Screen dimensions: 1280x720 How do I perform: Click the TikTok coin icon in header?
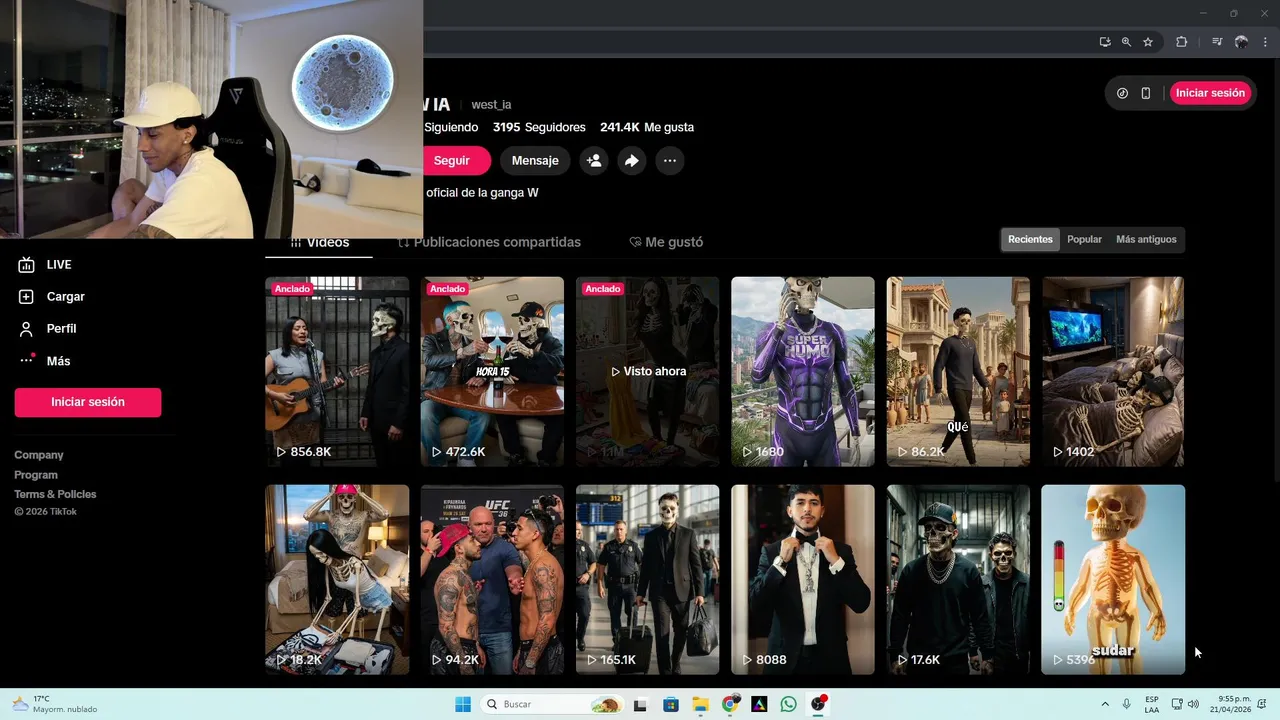click(x=1122, y=93)
